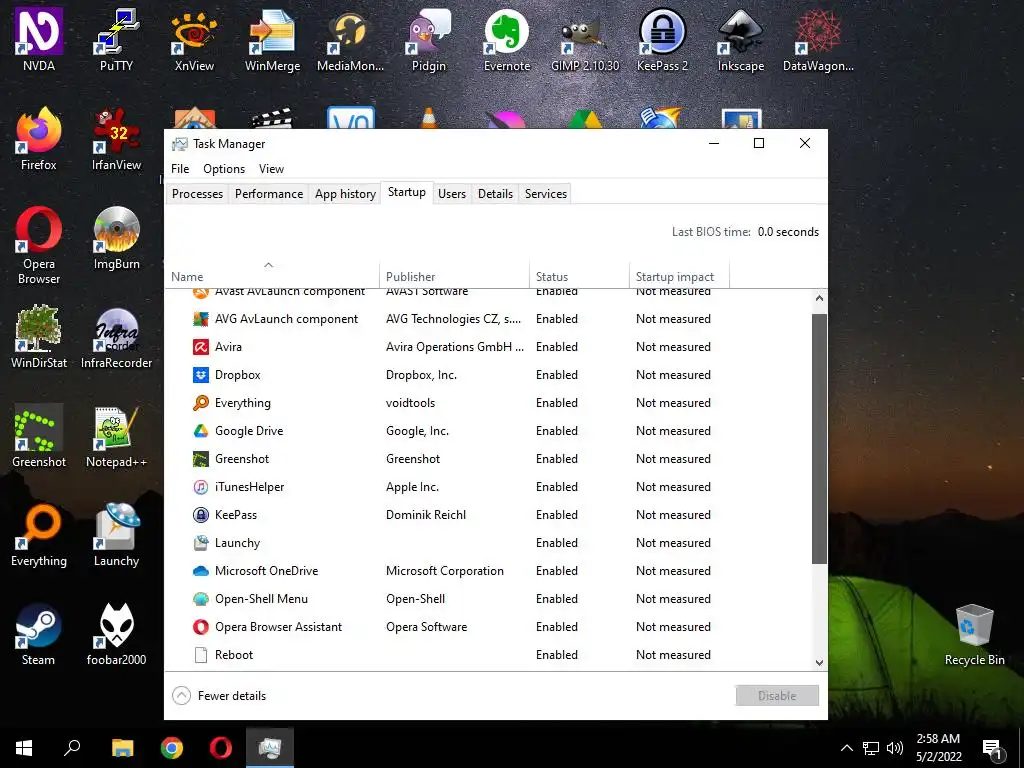Switch to Users tab

[452, 193]
